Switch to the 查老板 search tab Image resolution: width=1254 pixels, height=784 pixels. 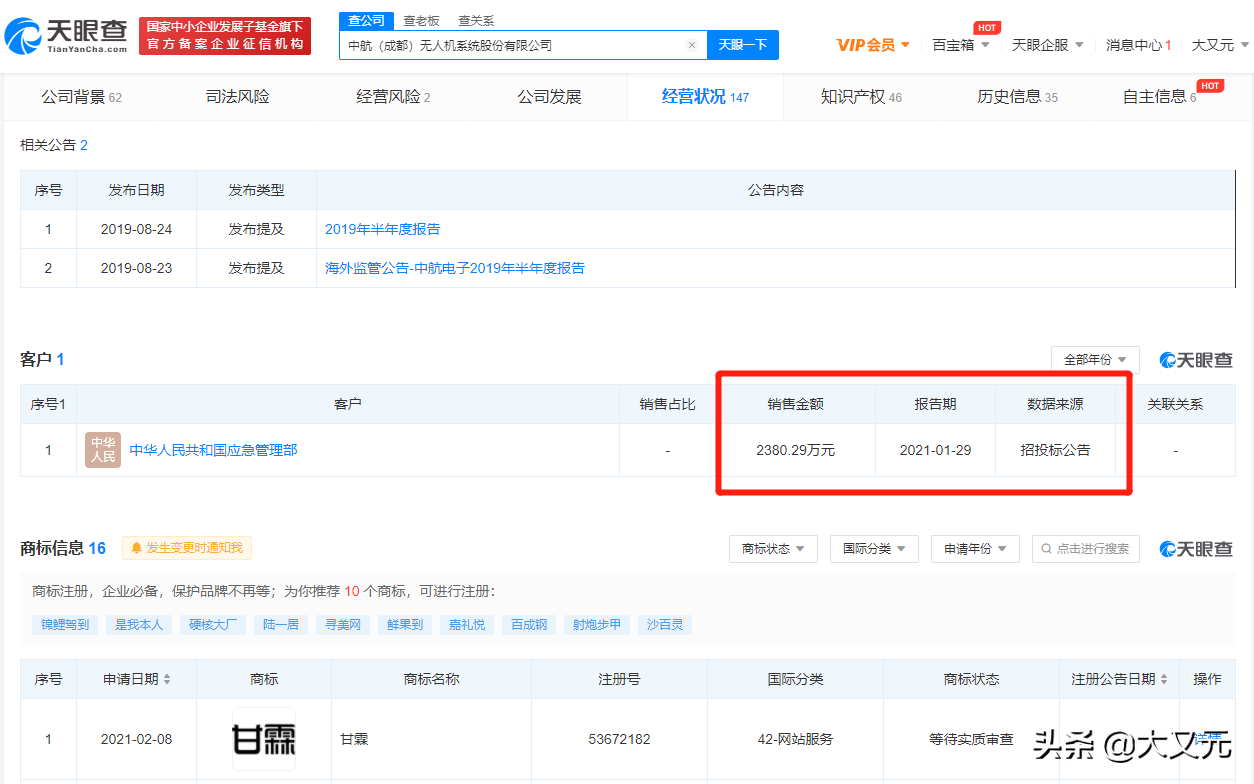421,19
